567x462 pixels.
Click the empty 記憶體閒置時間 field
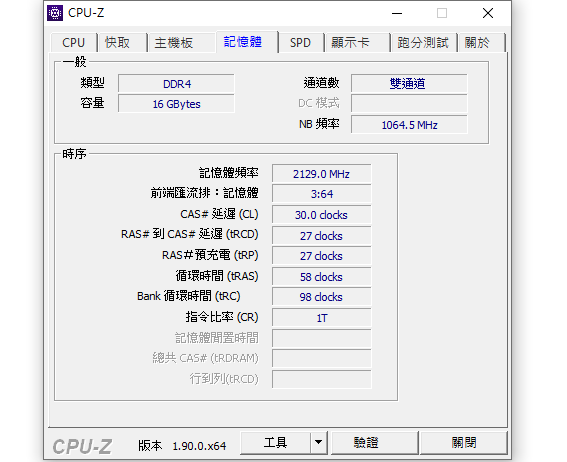321,339
